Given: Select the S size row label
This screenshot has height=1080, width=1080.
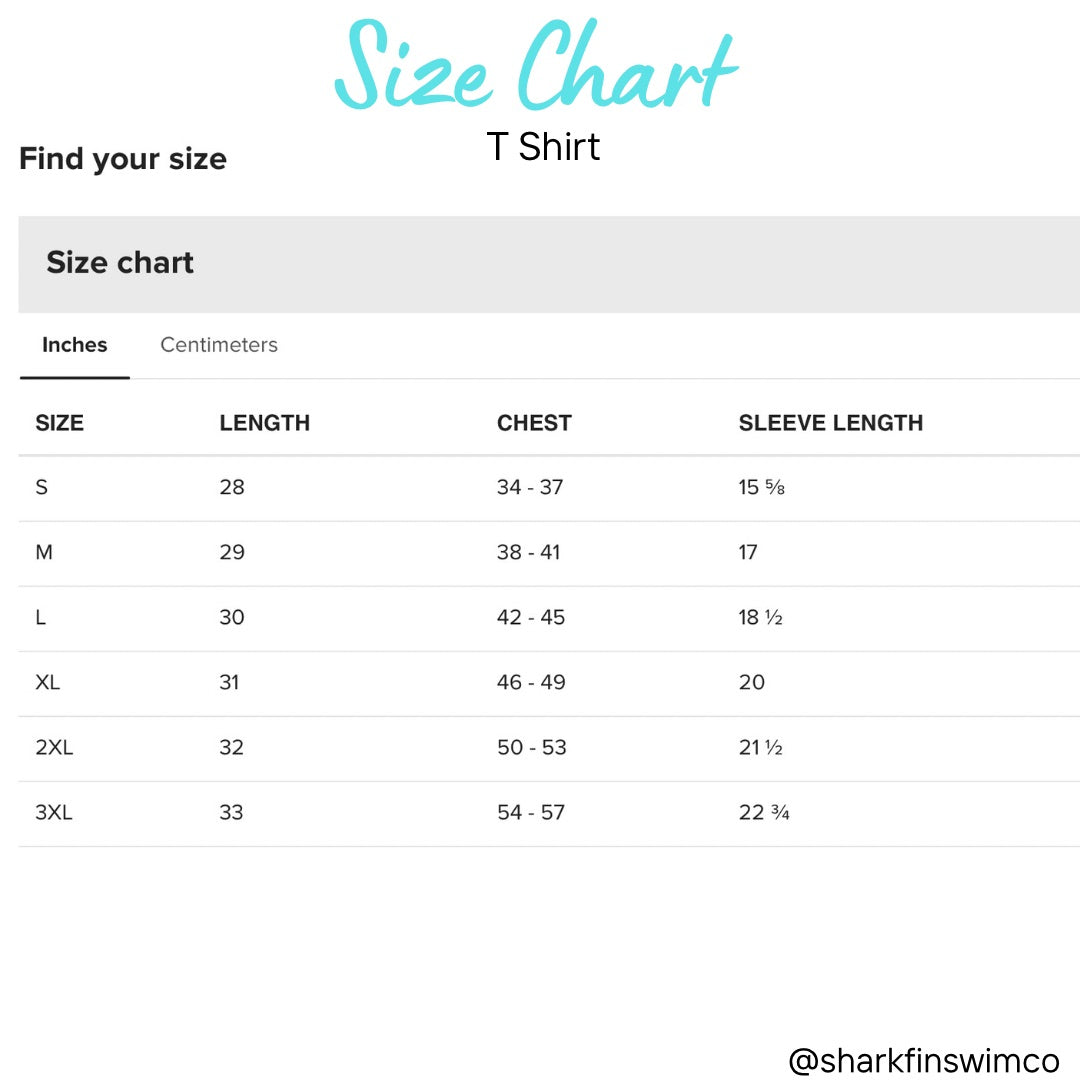Looking at the screenshot, I should tap(42, 488).
